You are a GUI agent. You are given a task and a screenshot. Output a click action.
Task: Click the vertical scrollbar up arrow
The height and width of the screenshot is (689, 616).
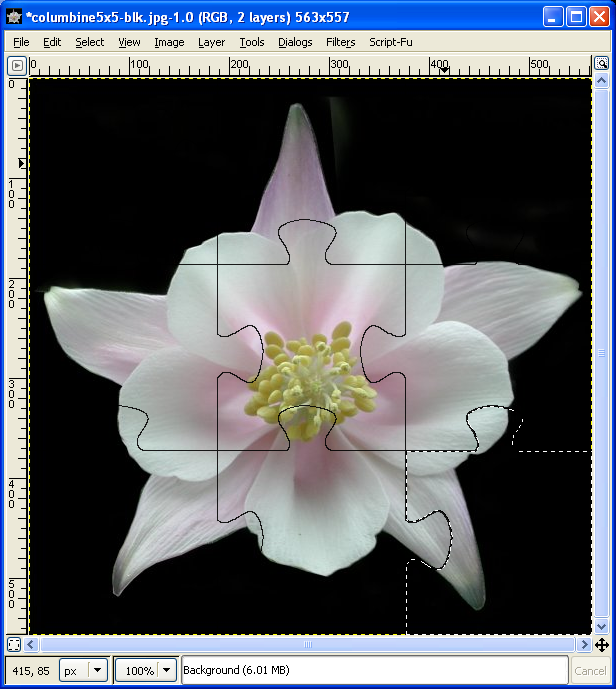point(602,80)
